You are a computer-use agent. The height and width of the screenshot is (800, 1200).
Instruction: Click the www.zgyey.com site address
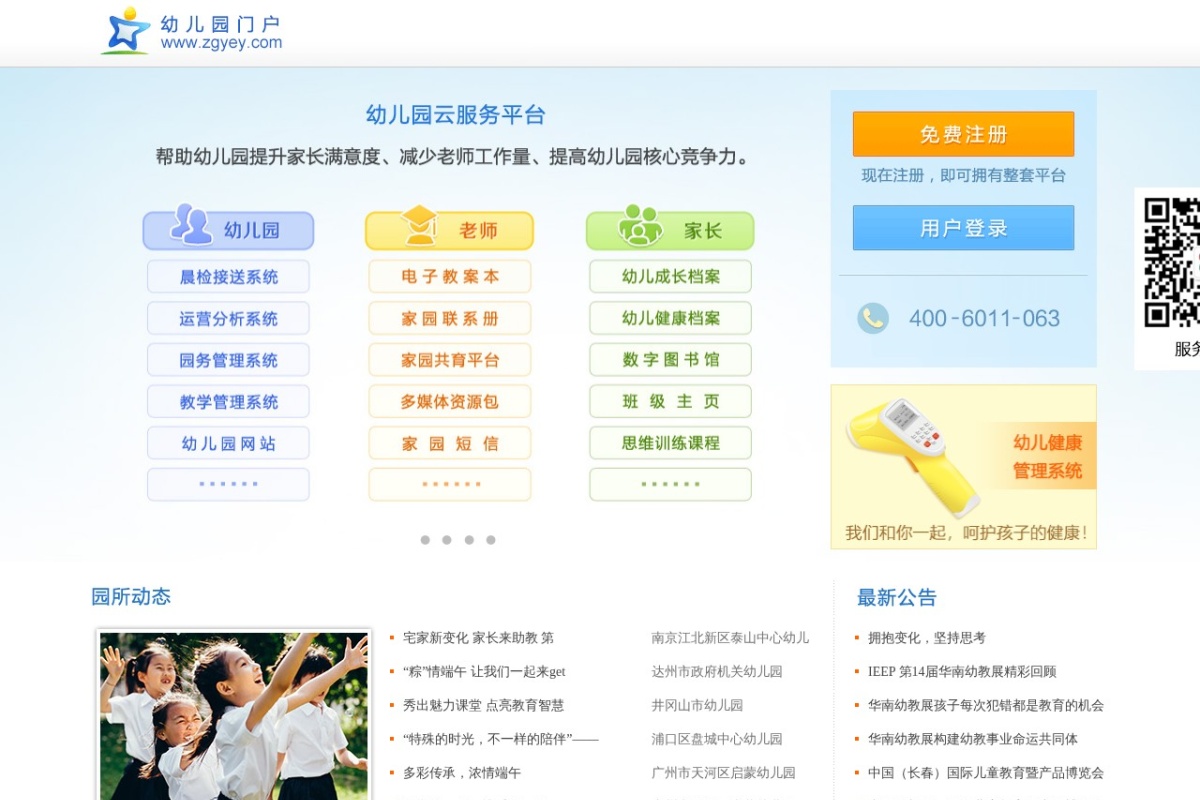pyautogui.click(x=221, y=43)
